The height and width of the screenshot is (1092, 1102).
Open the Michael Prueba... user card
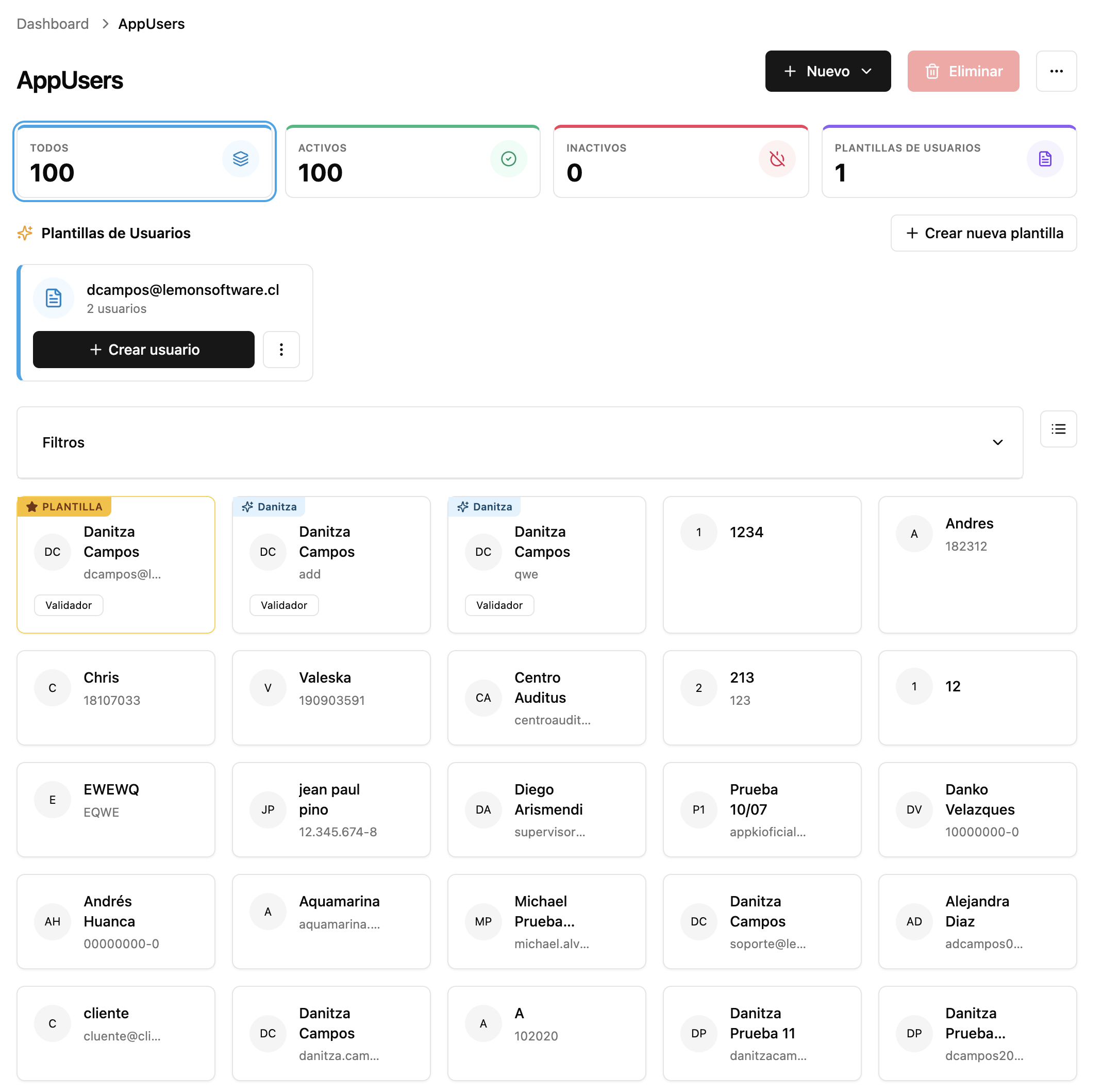coord(546,921)
